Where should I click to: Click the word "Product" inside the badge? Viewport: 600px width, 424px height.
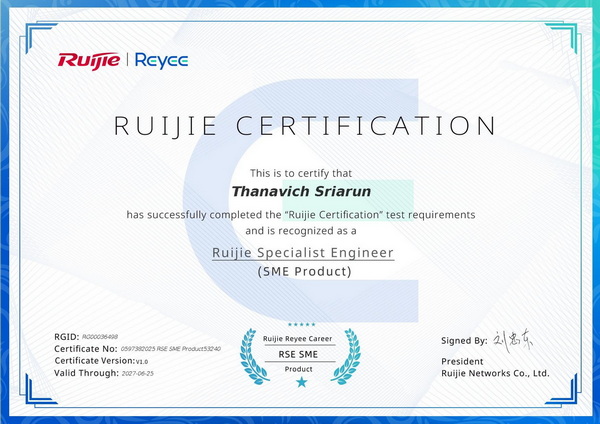pos(298,369)
